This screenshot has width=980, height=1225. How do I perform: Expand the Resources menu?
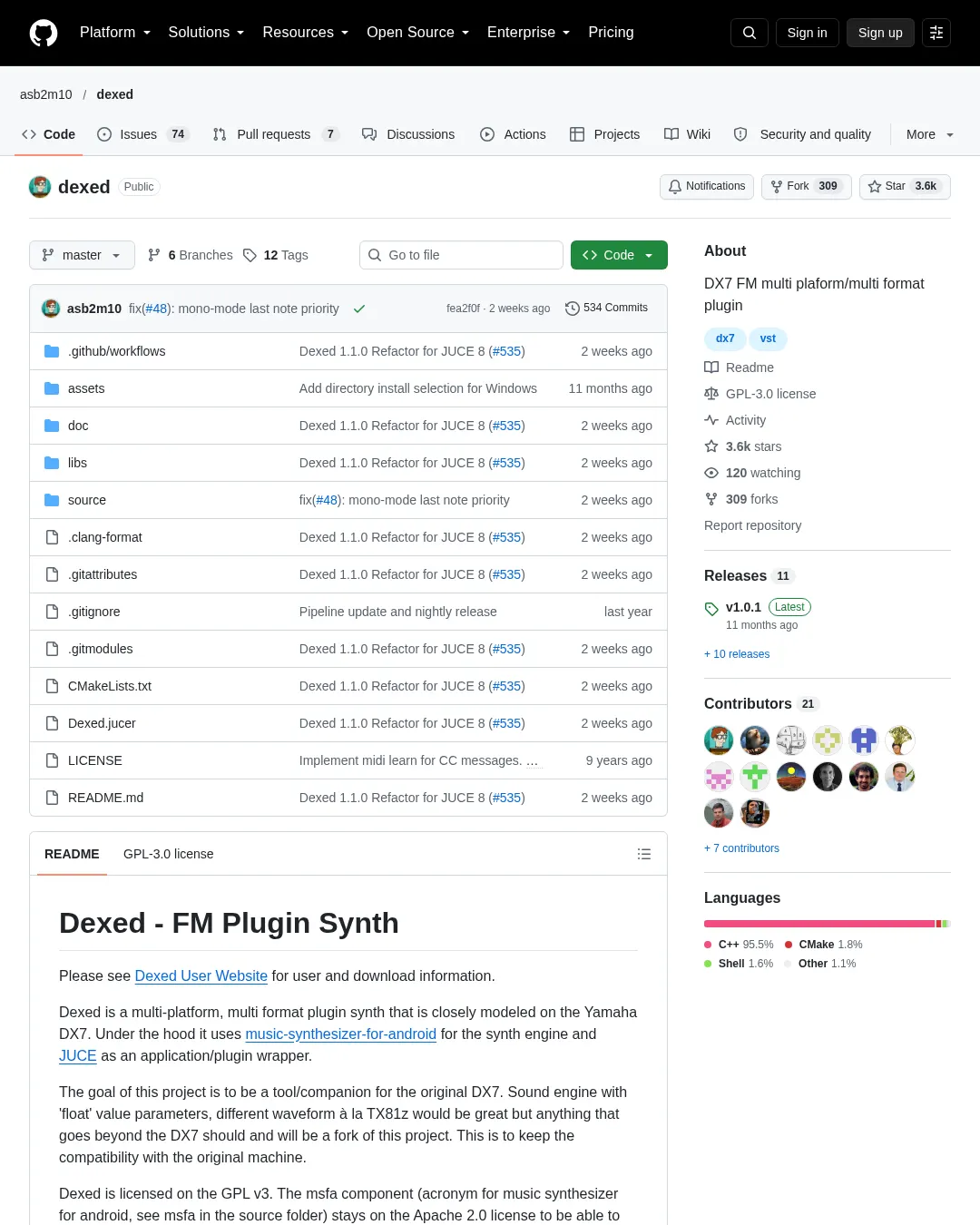point(305,33)
